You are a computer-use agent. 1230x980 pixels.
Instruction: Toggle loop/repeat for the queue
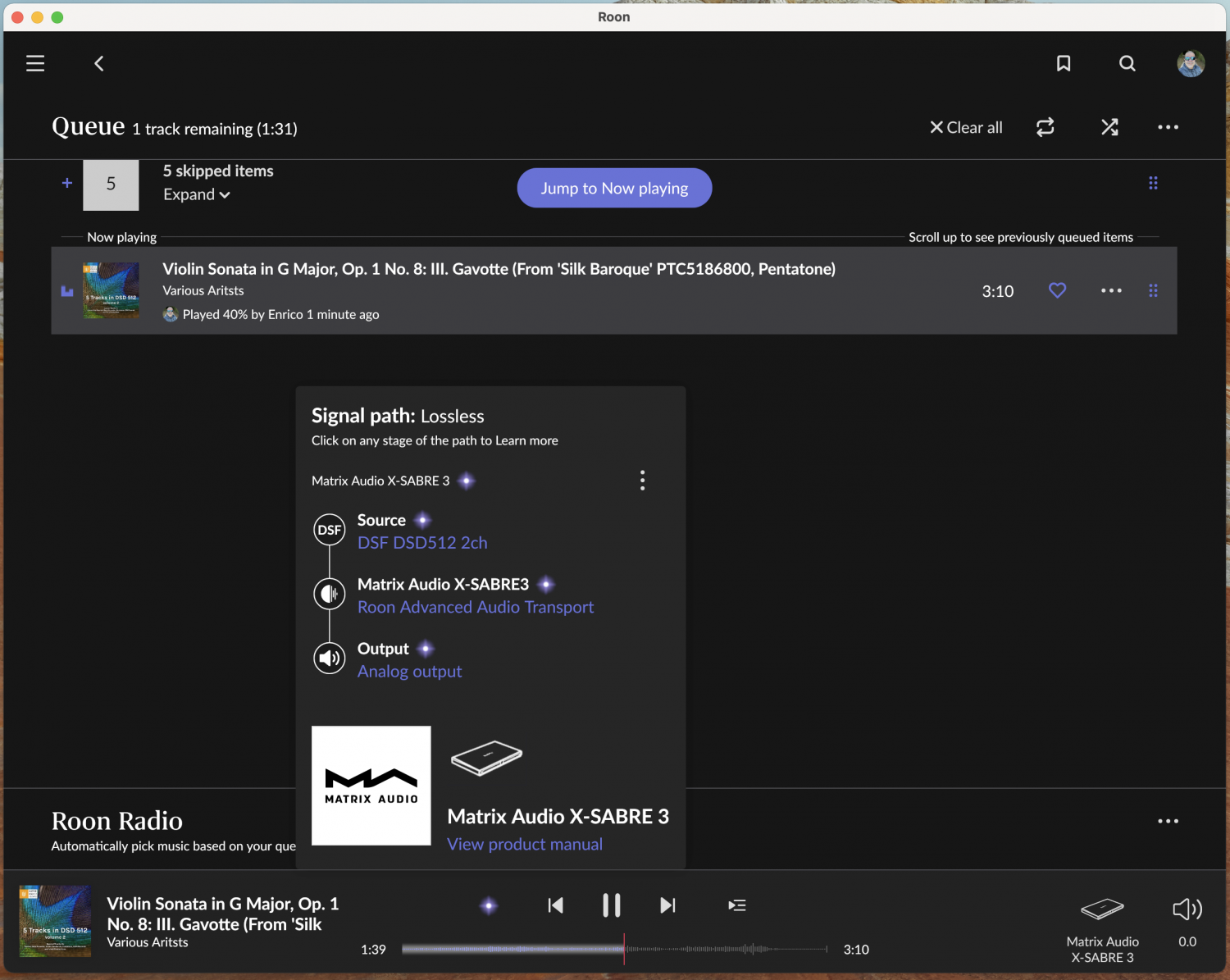click(1045, 127)
